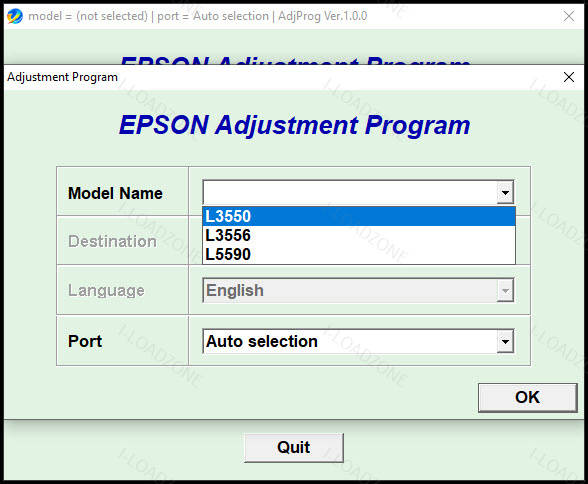Viewport: 588px width, 484px height.
Task: Open the disabled Language dropdown arrow
Action: (505, 291)
